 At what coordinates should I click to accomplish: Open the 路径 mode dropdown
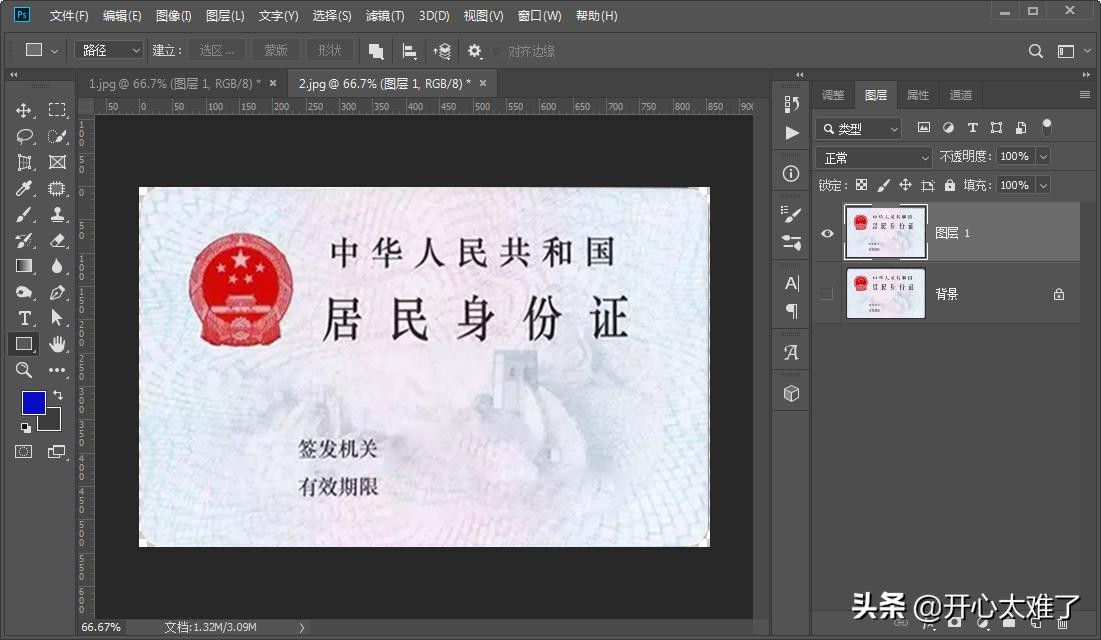click(x=108, y=50)
